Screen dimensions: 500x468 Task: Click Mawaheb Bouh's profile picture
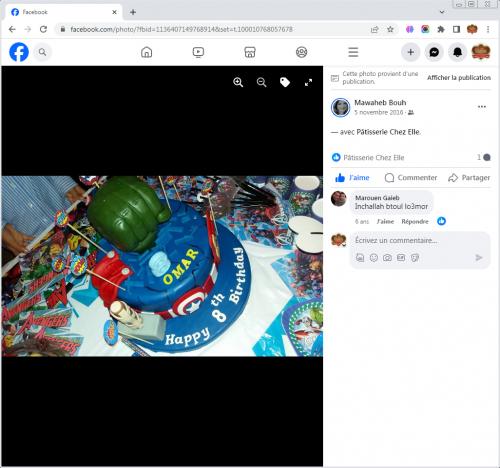pos(340,108)
